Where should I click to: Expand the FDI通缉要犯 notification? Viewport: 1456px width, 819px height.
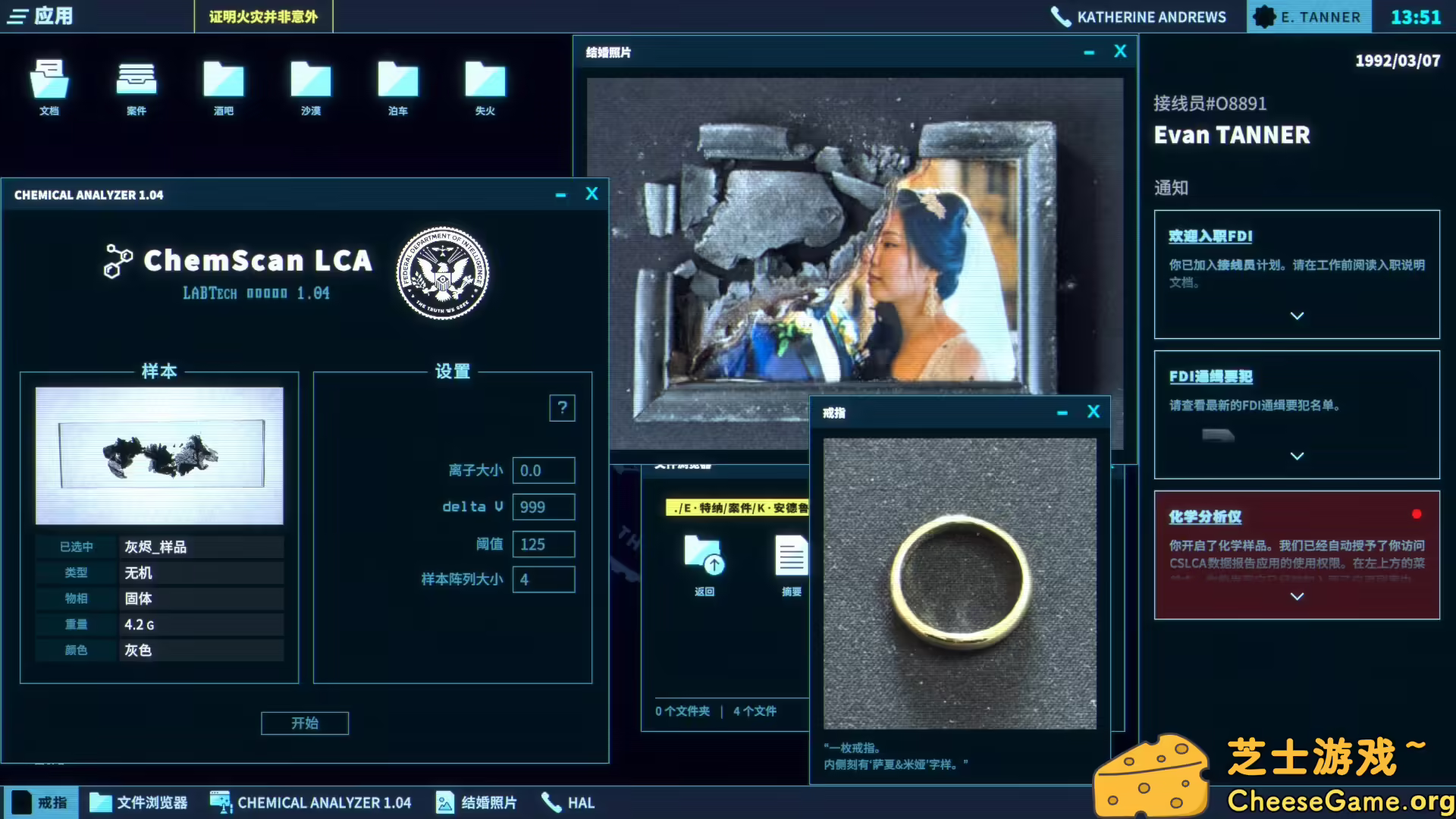(1297, 456)
